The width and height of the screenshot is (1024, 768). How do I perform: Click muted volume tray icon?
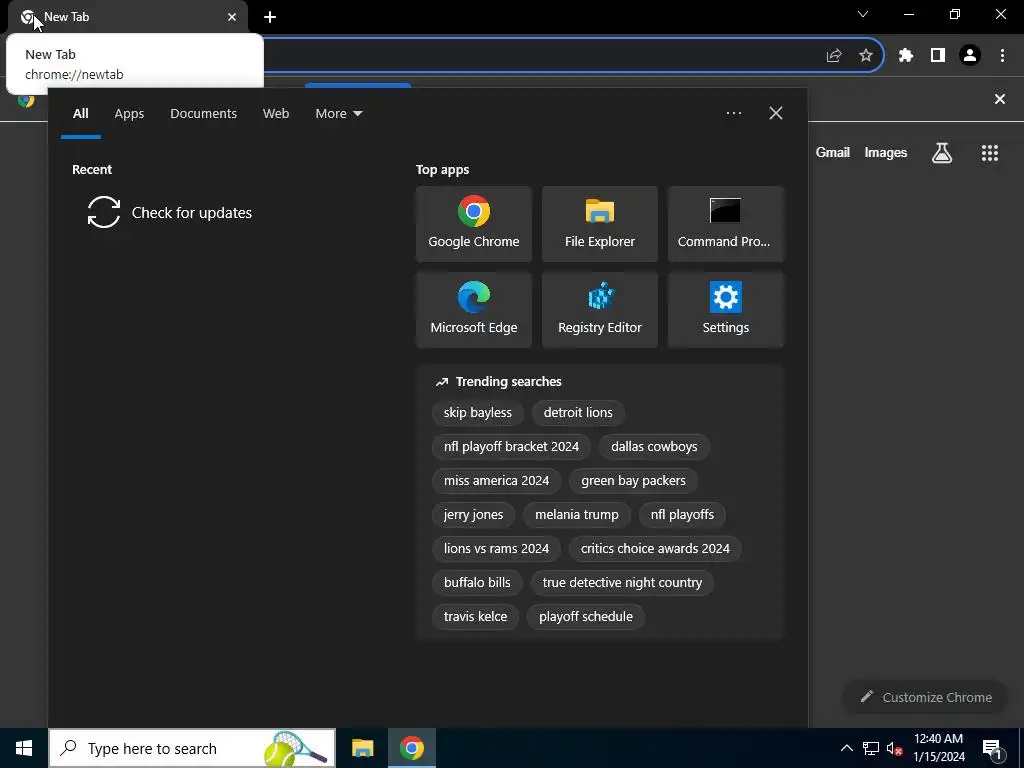point(895,748)
